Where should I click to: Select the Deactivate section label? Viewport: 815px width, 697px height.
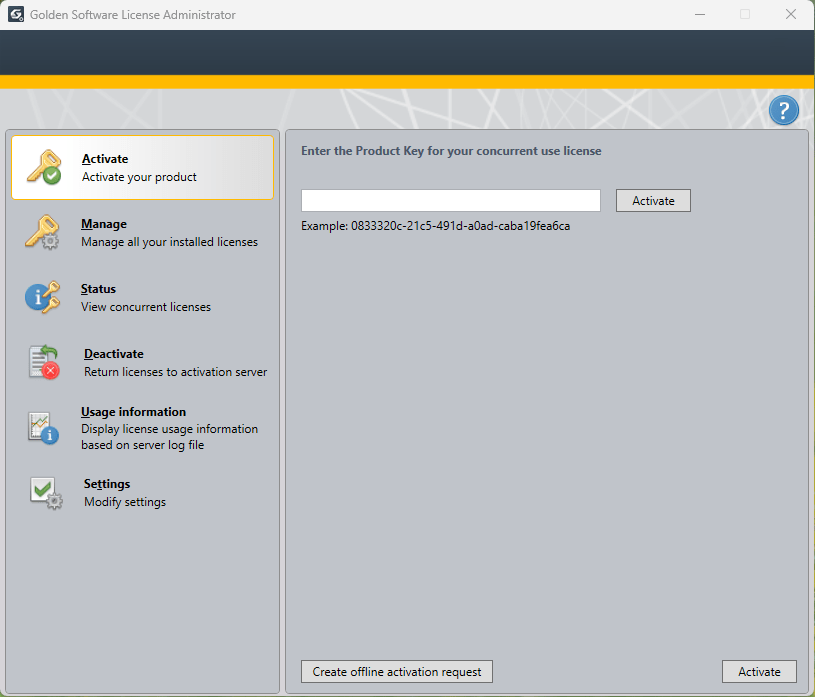pyautogui.click(x=114, y=354)
